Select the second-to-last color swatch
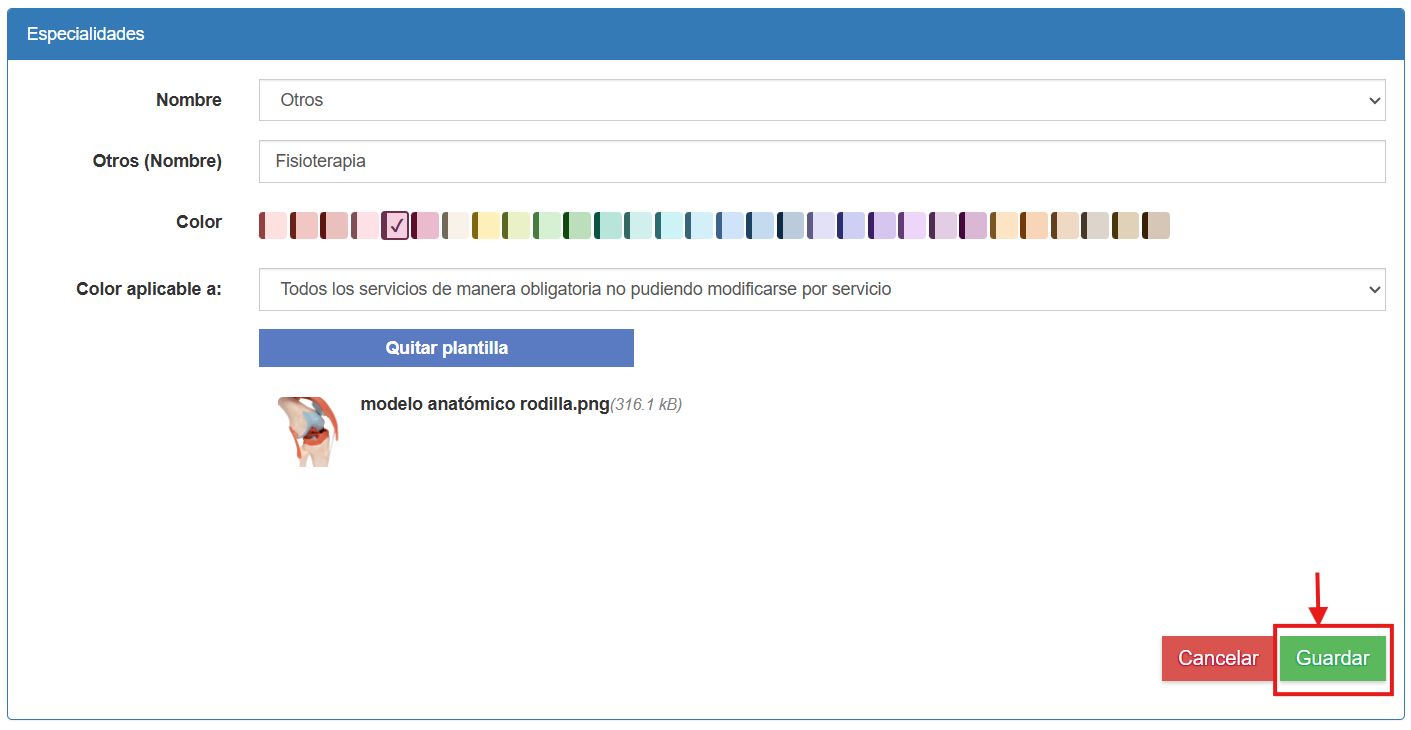 1126,225
